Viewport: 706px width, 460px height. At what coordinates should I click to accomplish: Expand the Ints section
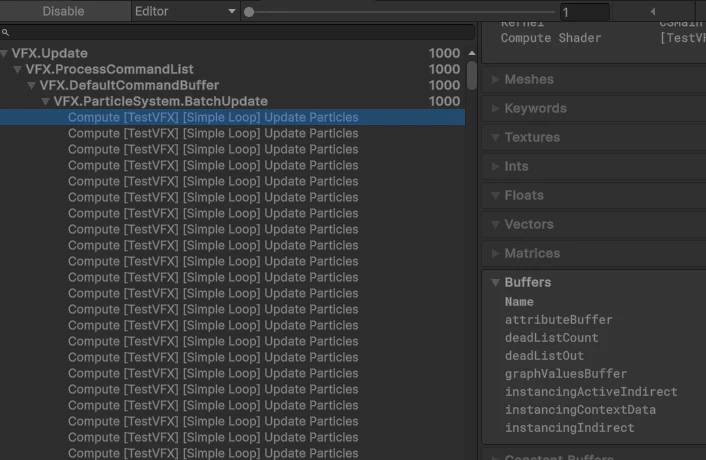(x=495, y=167)
